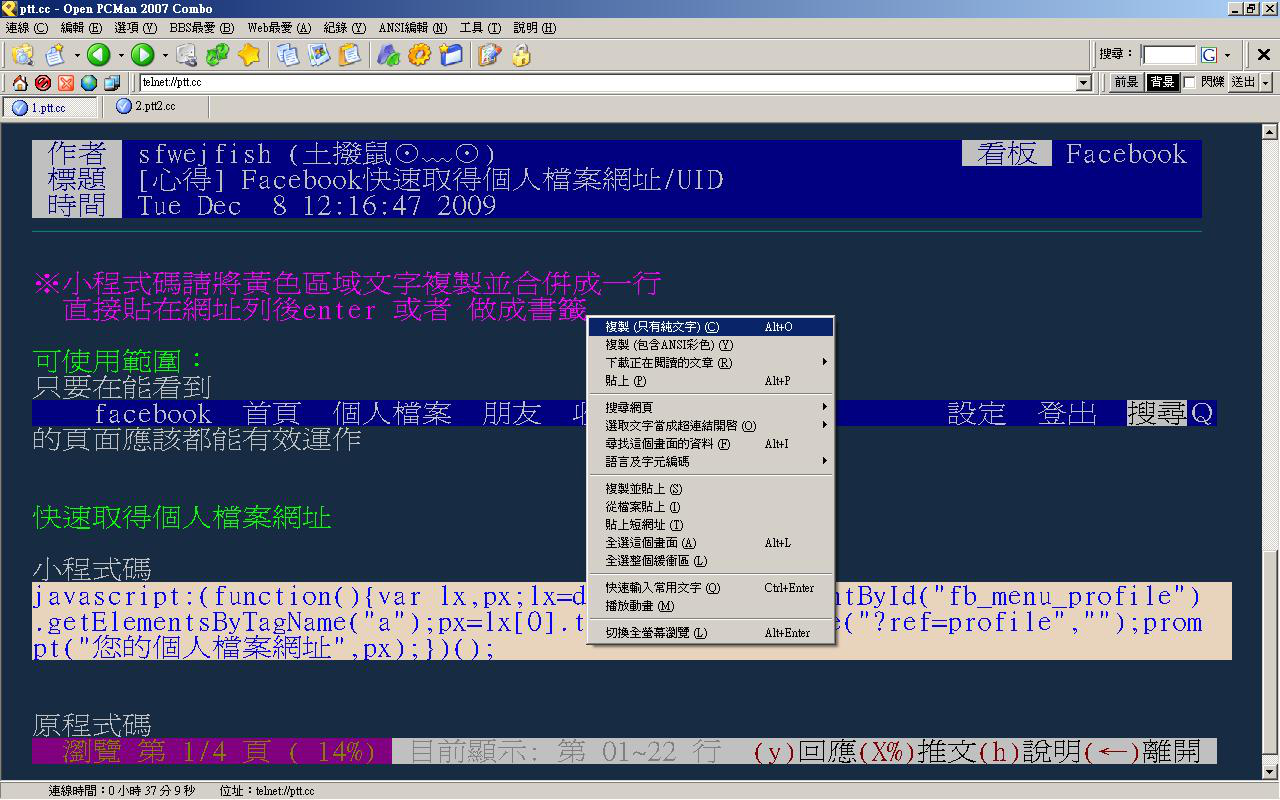Open the 工具 (T) menu
This screenshot has height=800, width=1280.
[480, 28]
